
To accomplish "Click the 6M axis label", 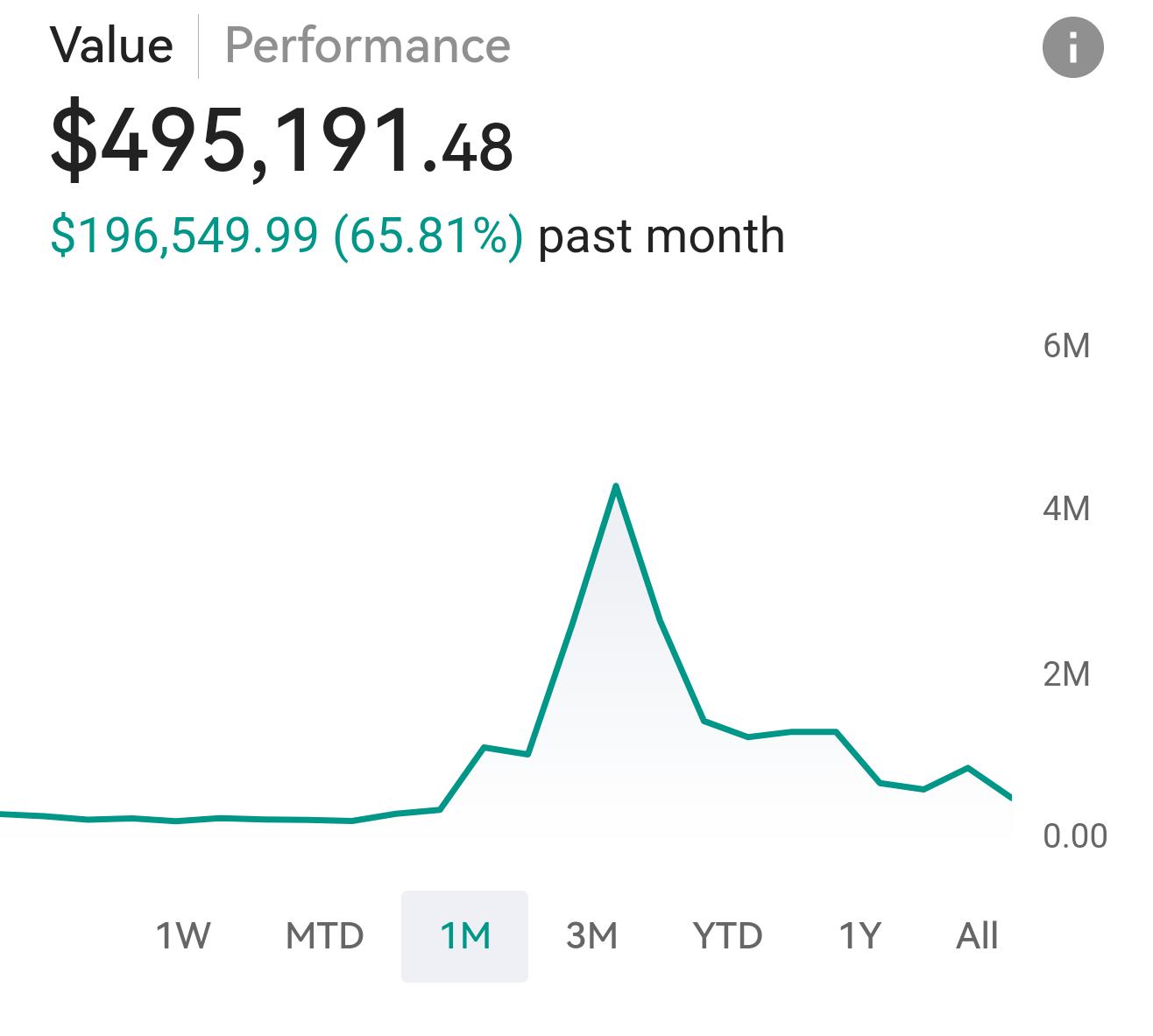I will [1066, 346].
